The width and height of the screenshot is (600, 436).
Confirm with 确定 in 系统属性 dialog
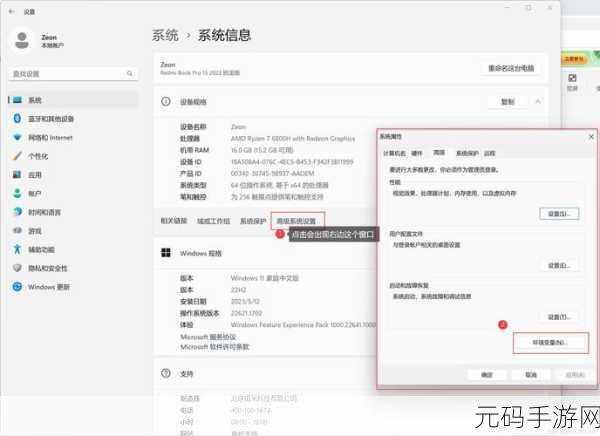tap(487, 375)
